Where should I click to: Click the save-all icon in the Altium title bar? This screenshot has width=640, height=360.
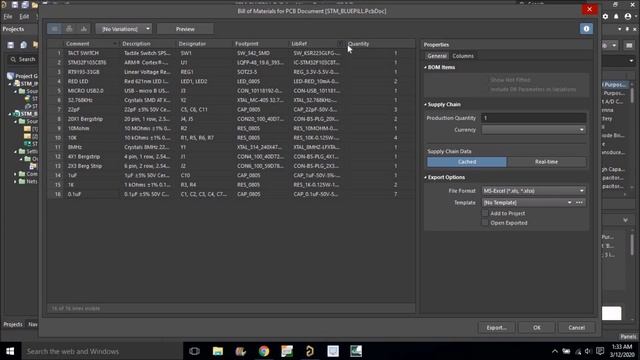24,5
